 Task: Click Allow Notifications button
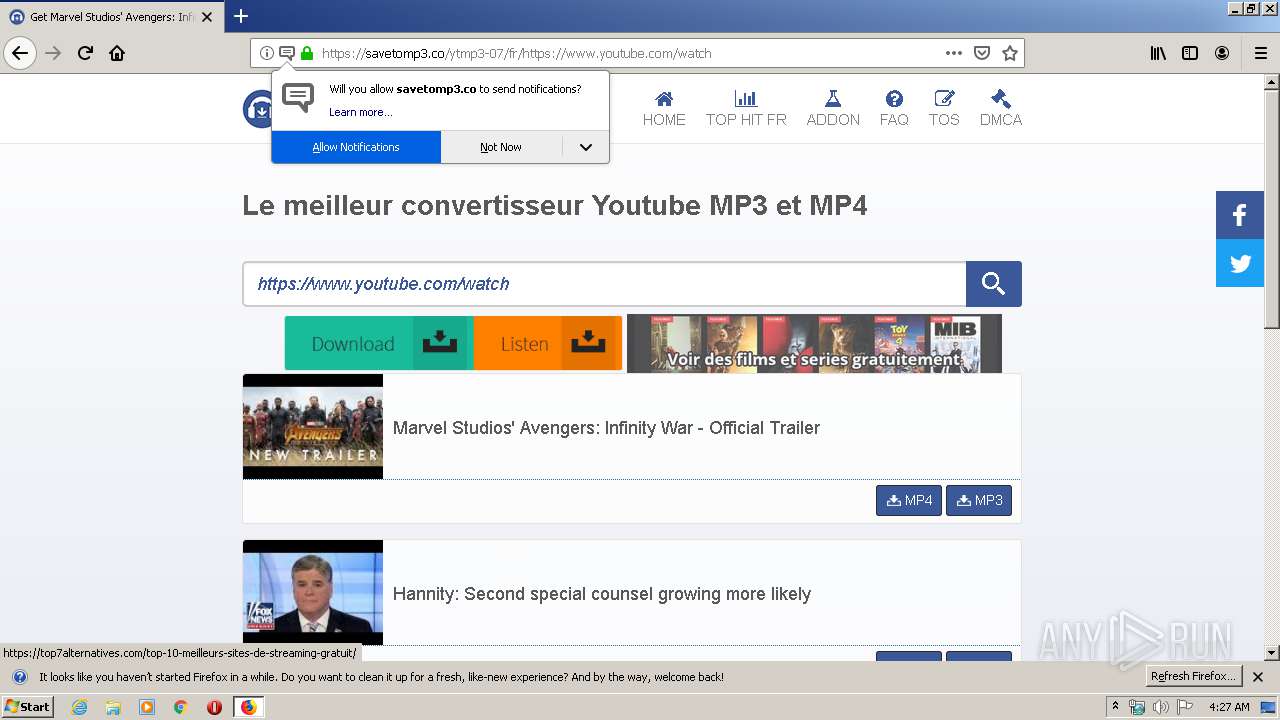356,147
